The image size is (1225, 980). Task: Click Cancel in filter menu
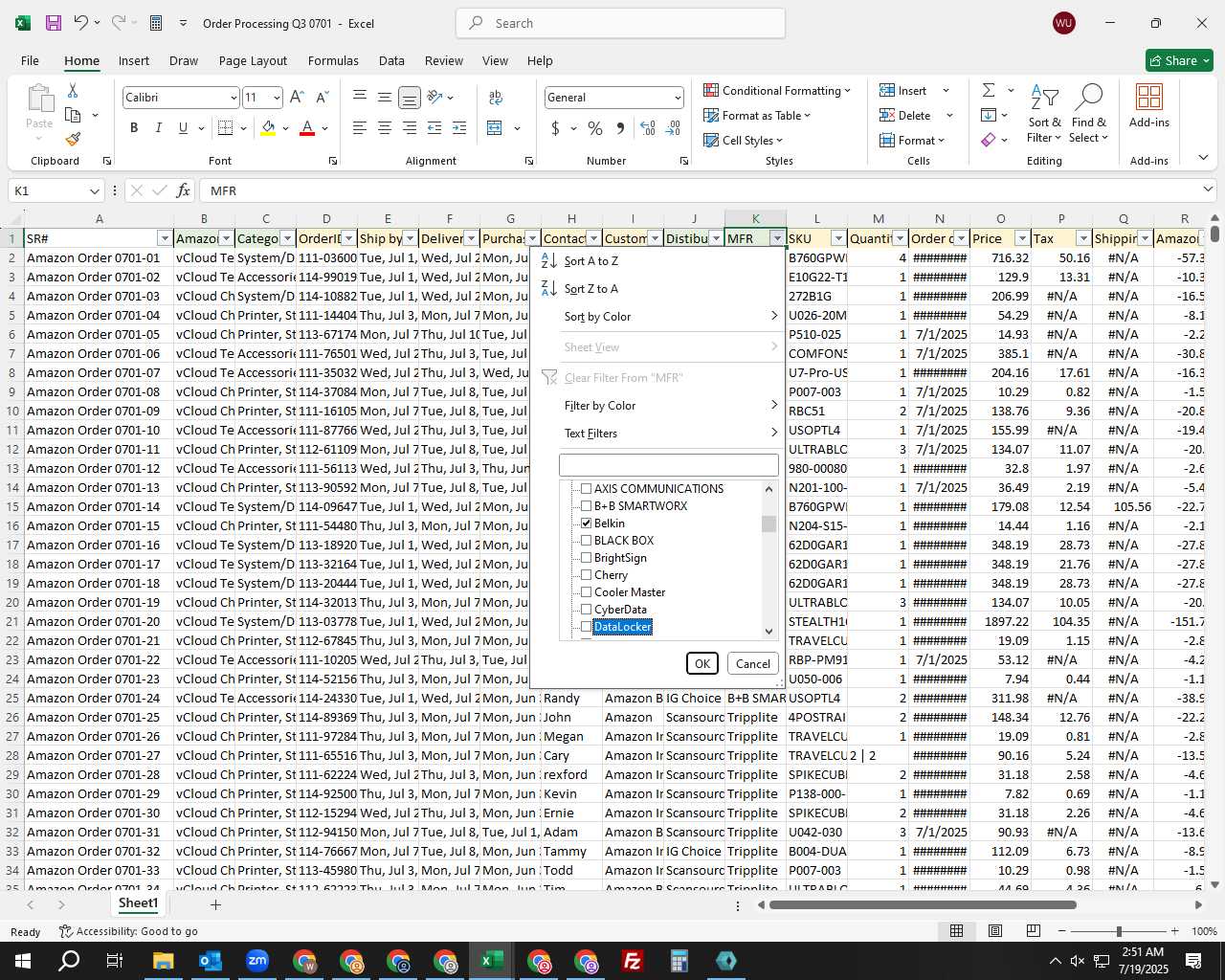point(752,663)
